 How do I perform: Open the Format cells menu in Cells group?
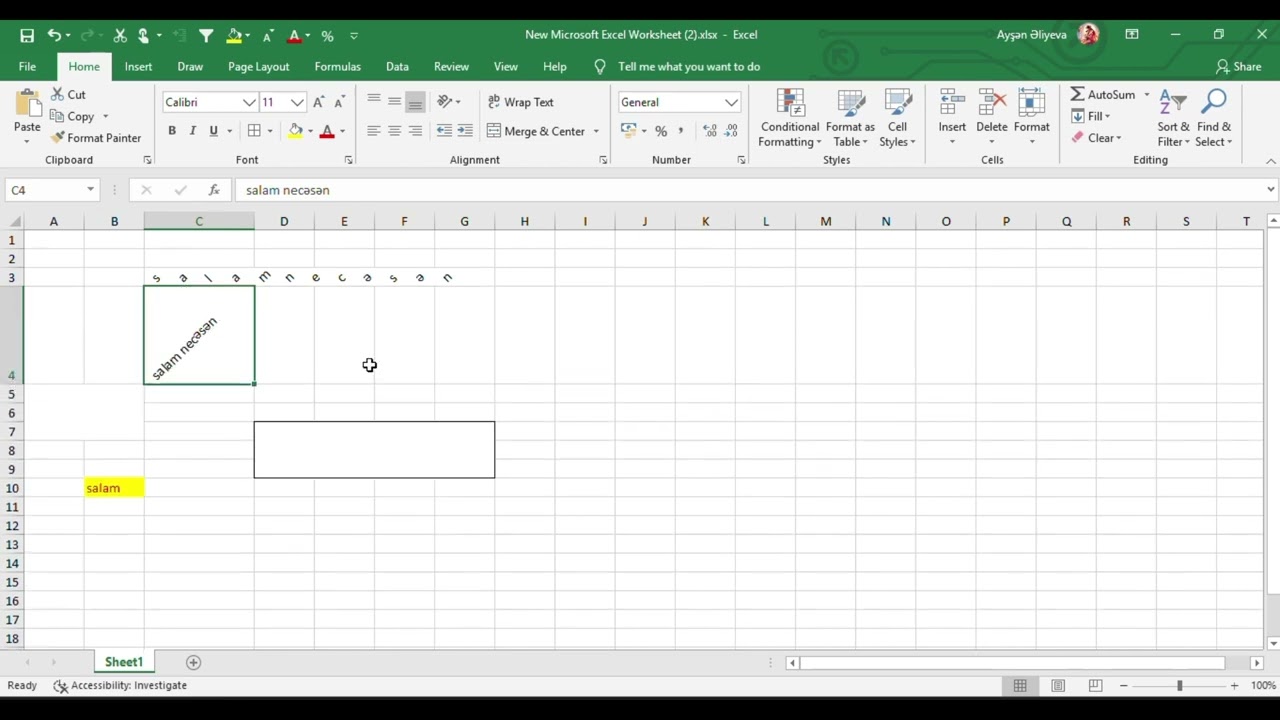[x=1032, y=118]
